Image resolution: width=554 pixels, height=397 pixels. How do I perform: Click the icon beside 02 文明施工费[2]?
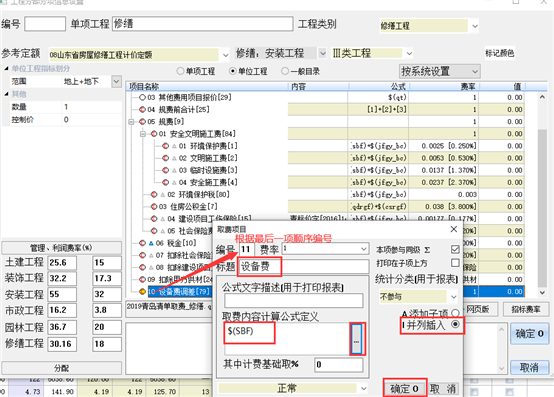point(165,158)
